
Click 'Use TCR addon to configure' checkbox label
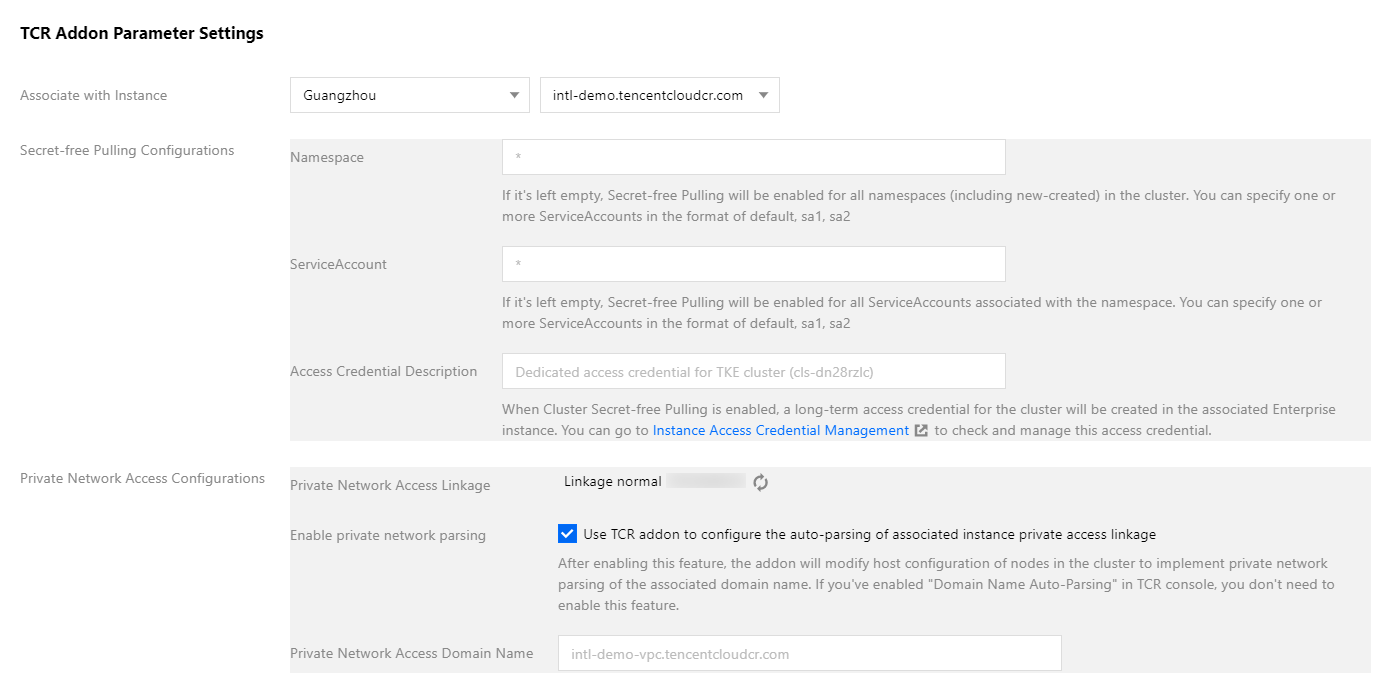pos(869,534)
